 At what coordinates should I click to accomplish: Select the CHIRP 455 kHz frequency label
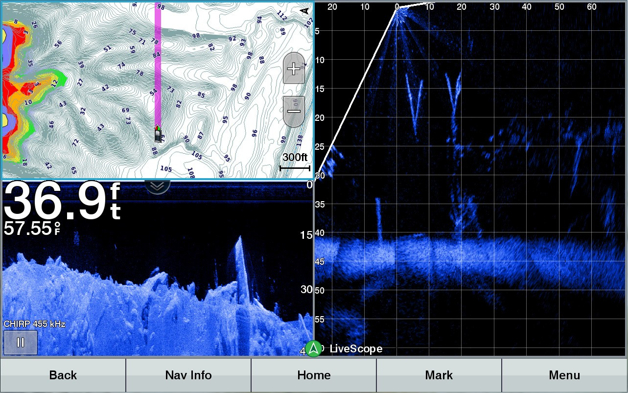click(34, 324)
